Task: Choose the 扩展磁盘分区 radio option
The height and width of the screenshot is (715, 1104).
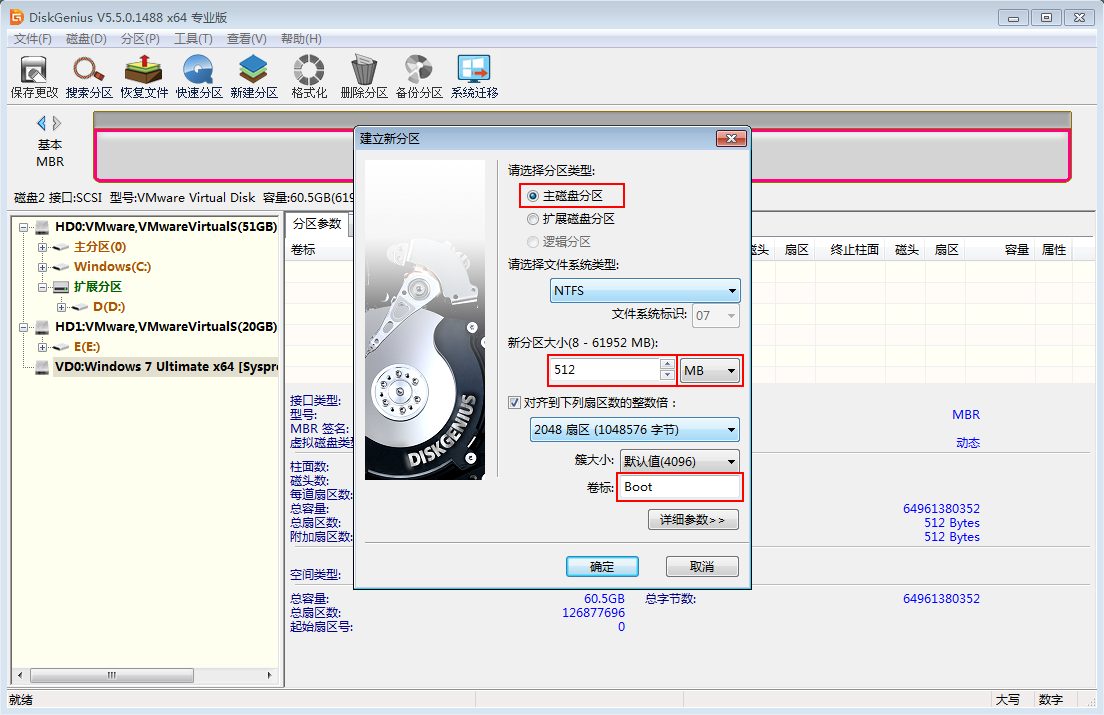Action: (x=533, y=219)
